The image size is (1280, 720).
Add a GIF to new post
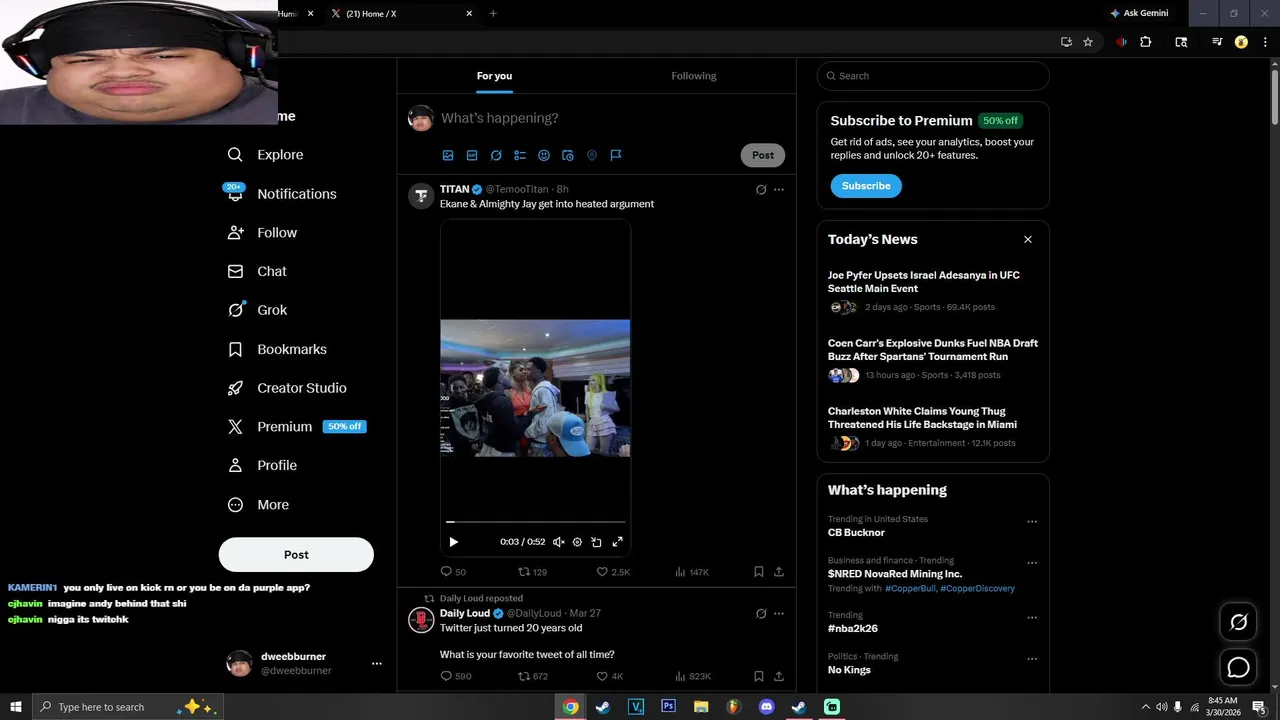[472, 155]
